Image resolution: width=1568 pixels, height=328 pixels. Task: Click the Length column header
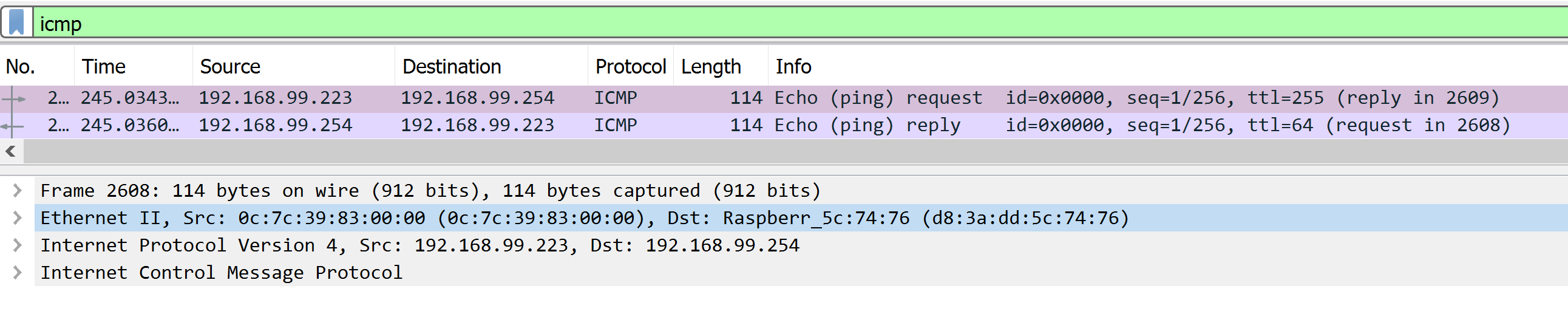pos(721,66)
